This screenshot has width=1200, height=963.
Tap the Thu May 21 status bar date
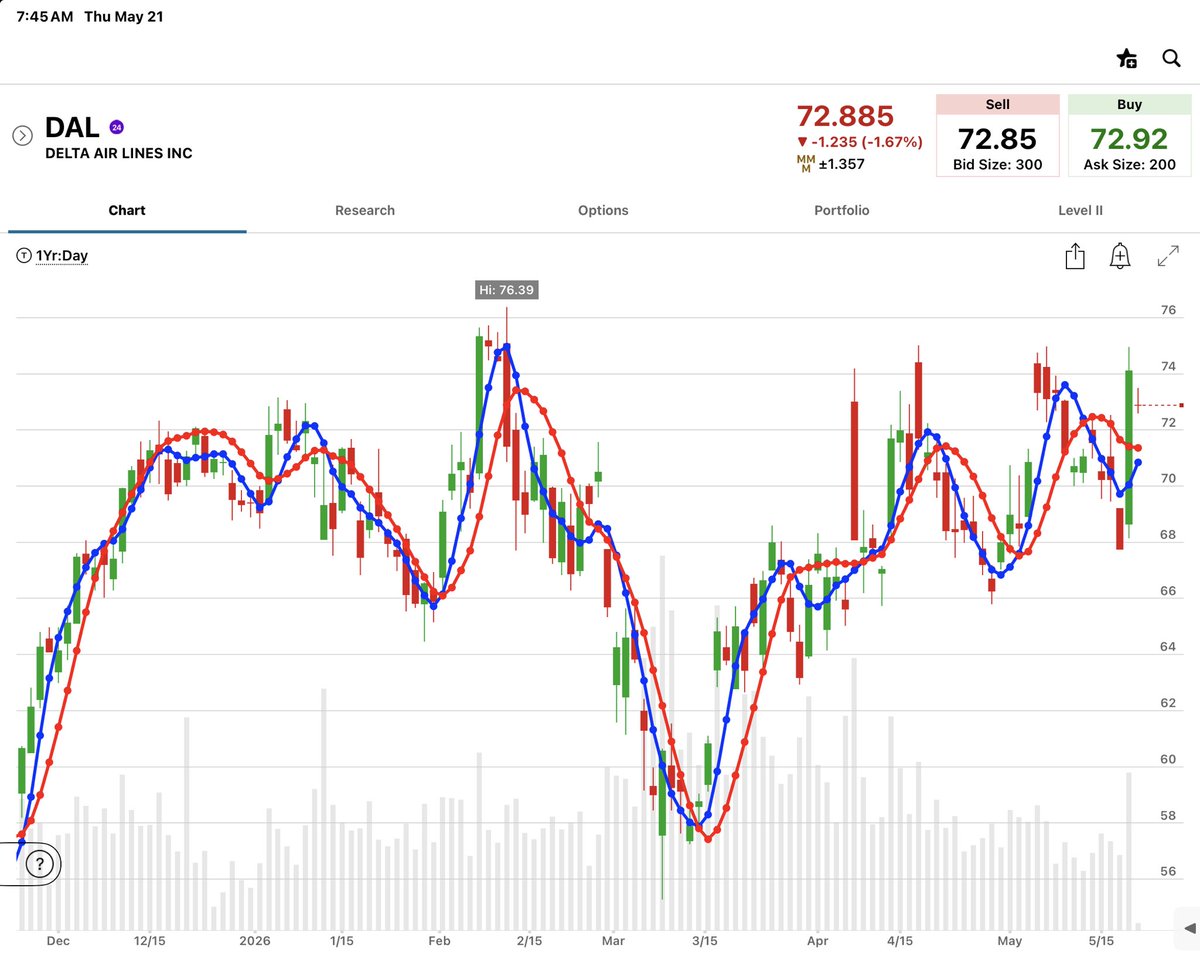click(124, 16)
